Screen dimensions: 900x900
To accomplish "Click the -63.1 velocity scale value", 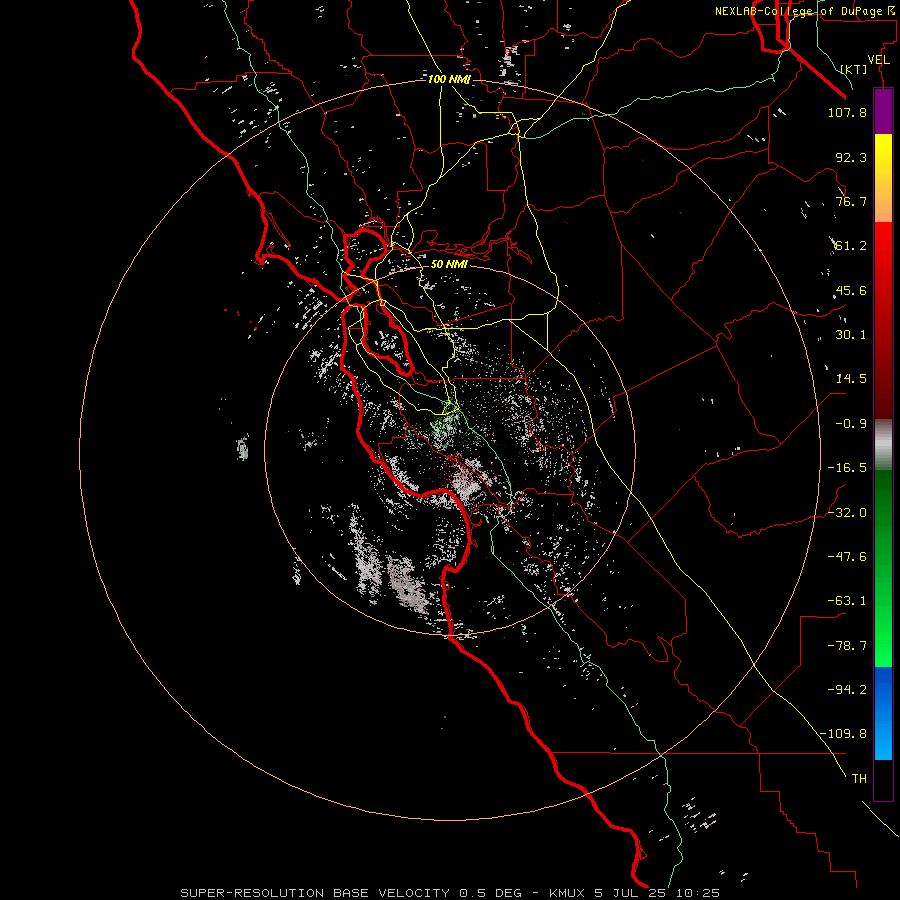I will coord(847,601).
